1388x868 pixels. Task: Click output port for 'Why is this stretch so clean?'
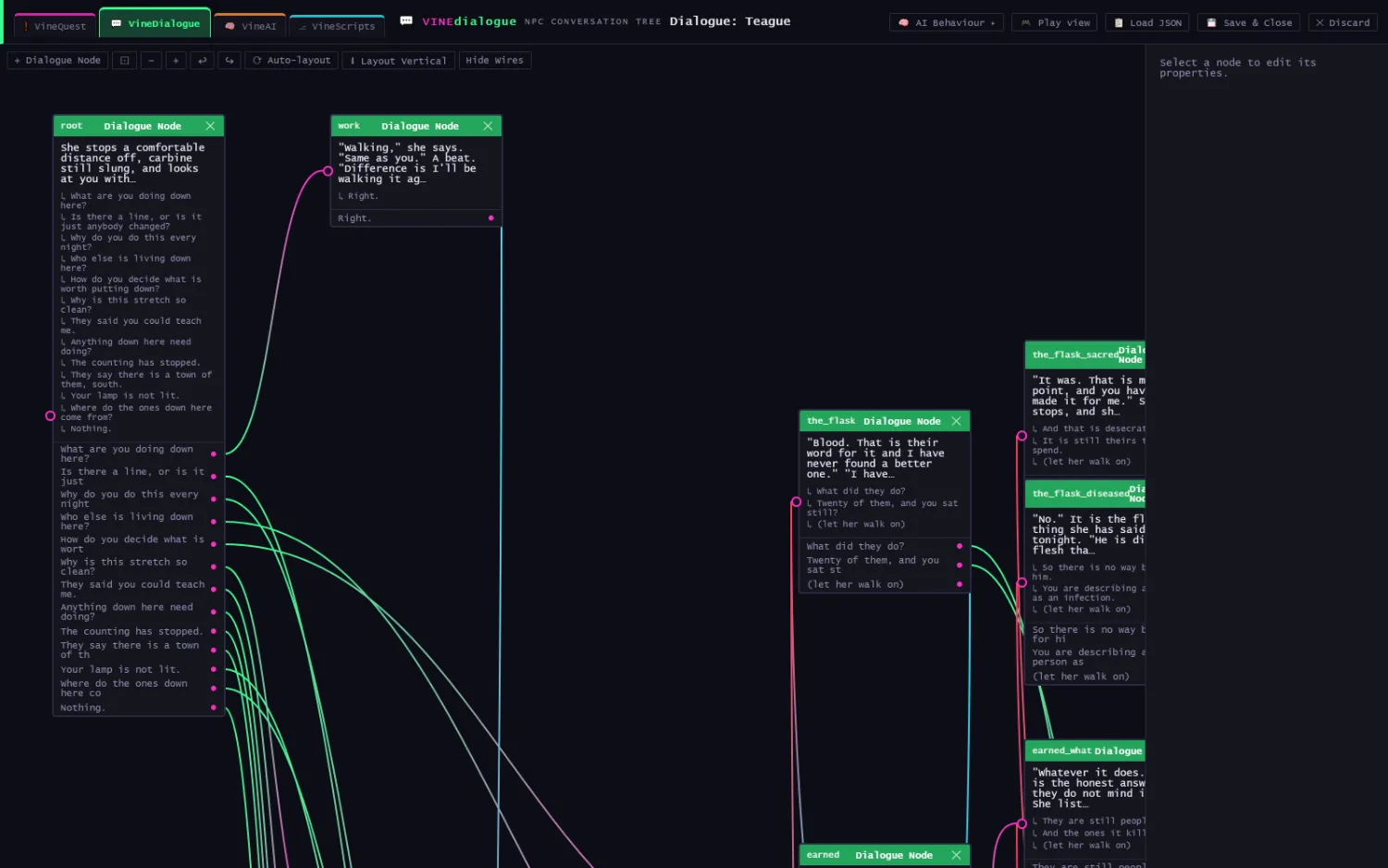[213, 566]
